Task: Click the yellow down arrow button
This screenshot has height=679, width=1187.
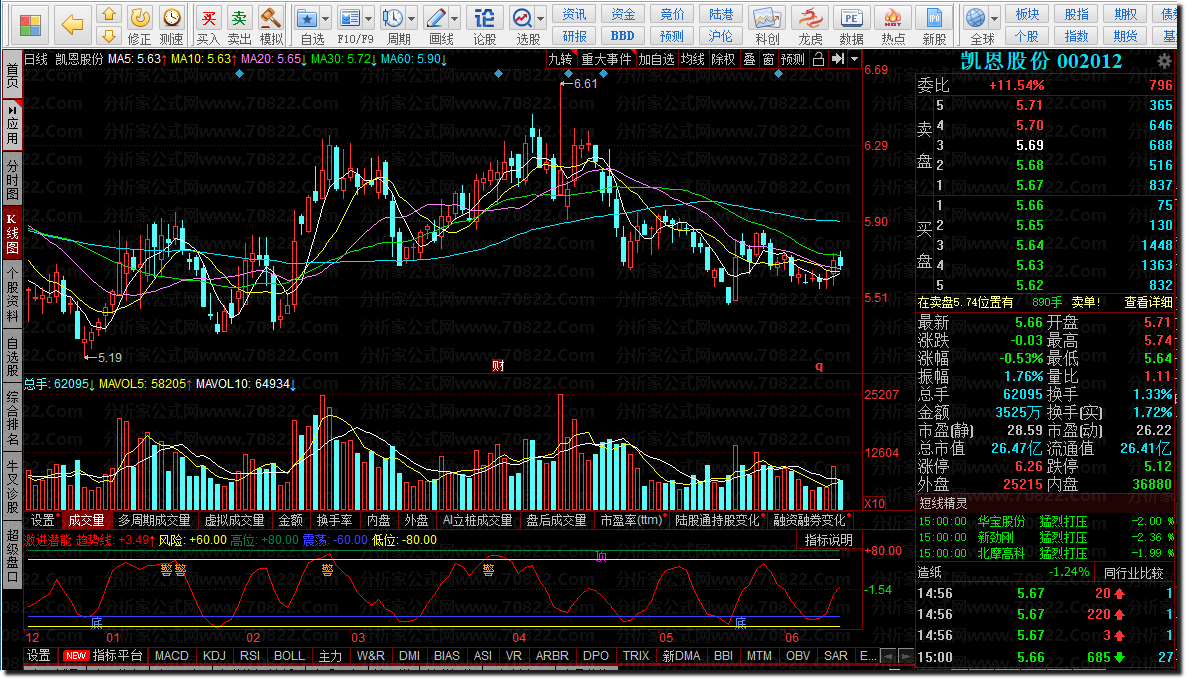Action: [109, 36]
